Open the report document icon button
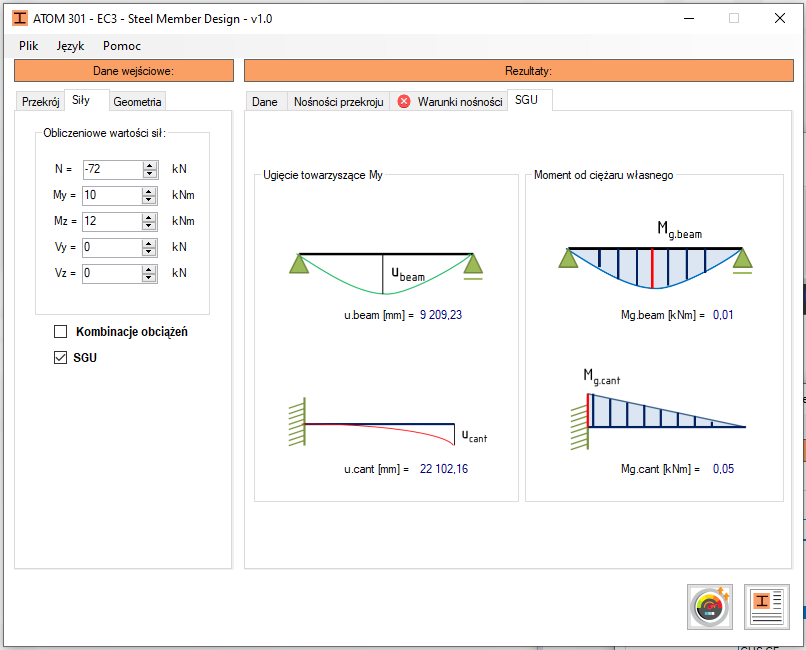 (766, 607)
